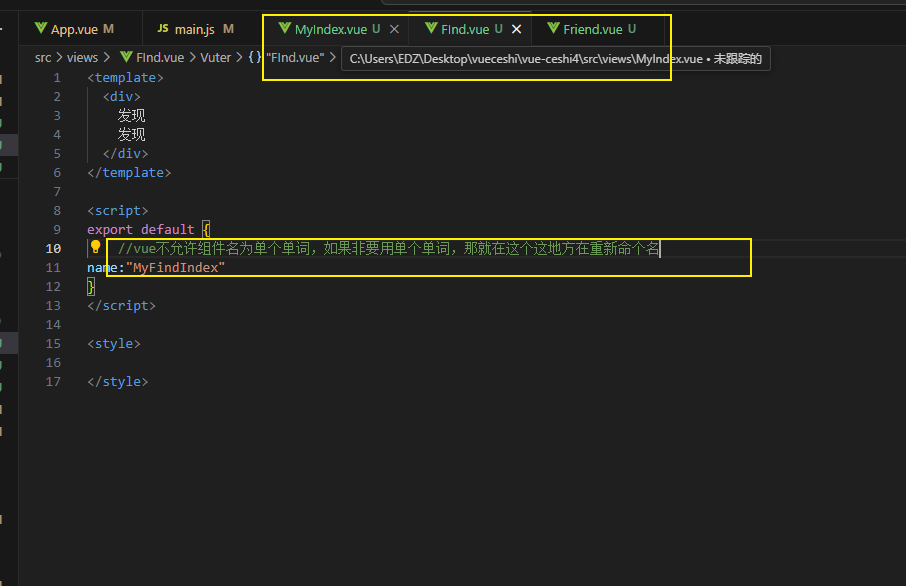Click the Vue icon on Friend.vue tab
Viewport: 906px width, 586px height.
[553, 28]
